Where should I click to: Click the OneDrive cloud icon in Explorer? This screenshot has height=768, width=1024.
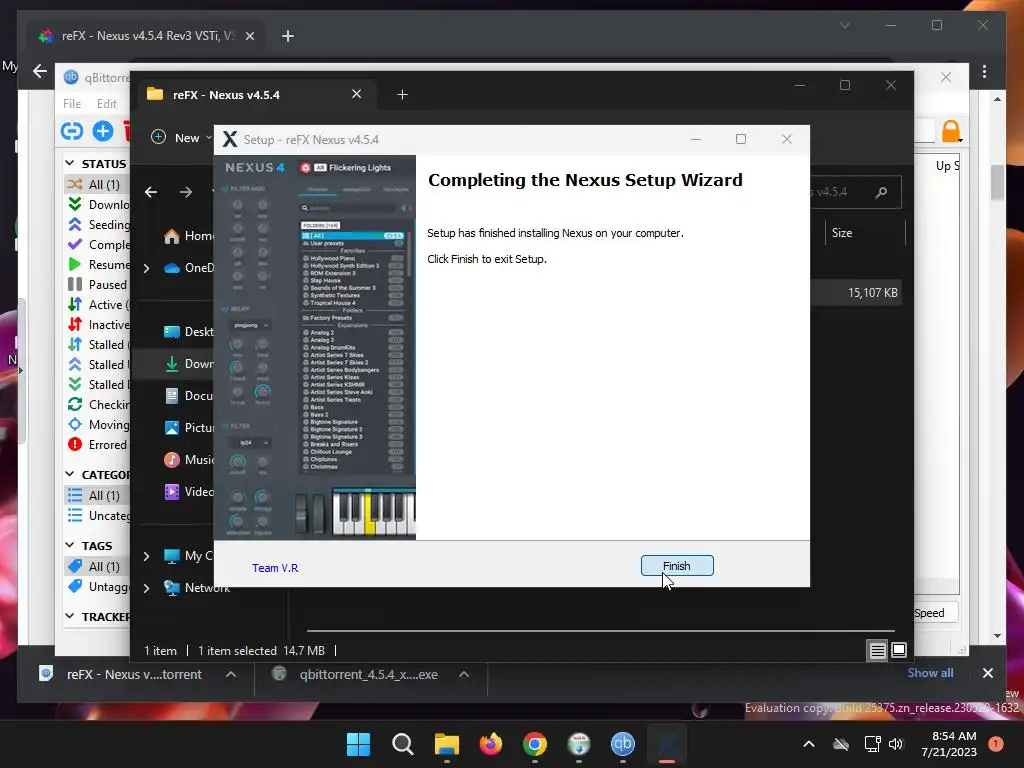172,268
